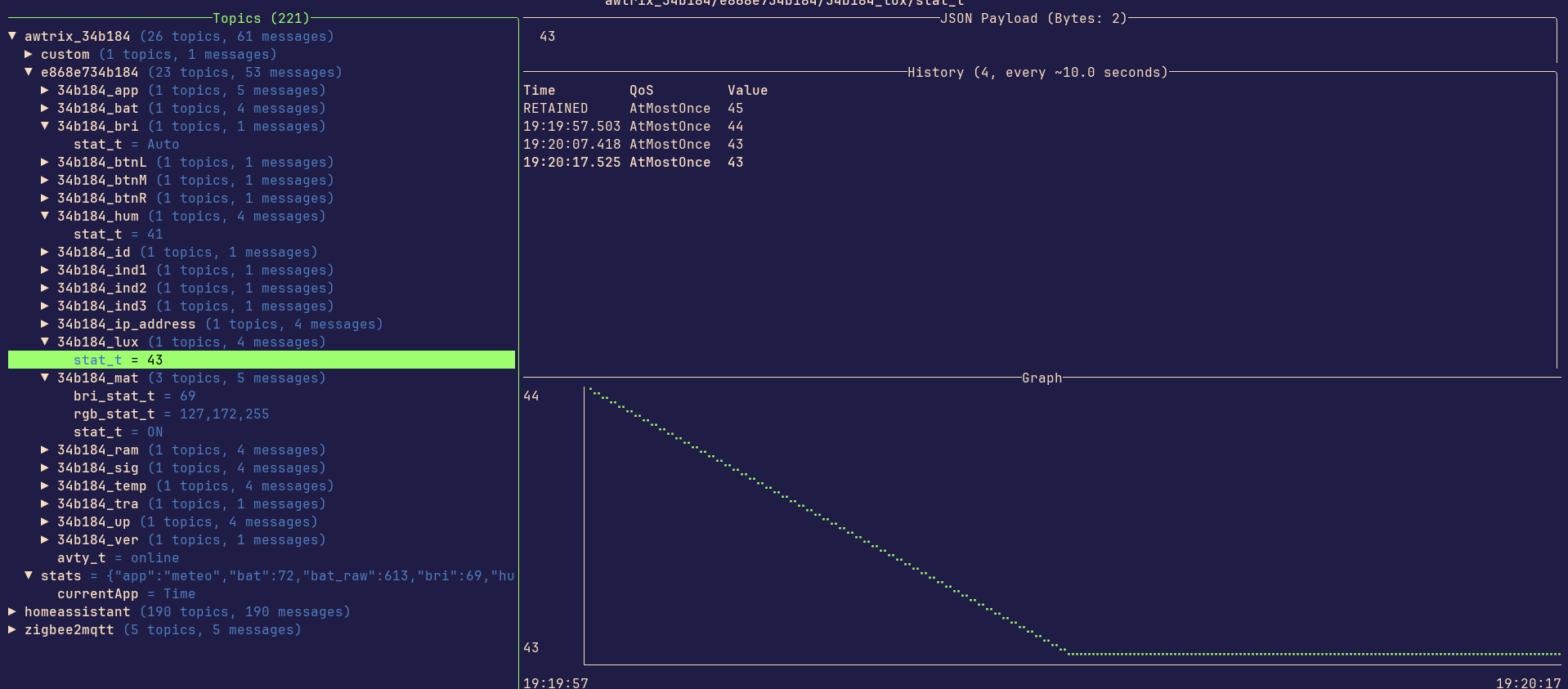Collapse the 34b184_bri topic
The height and width of the screenshot is (689, 1568).
[x=45, y=126]
